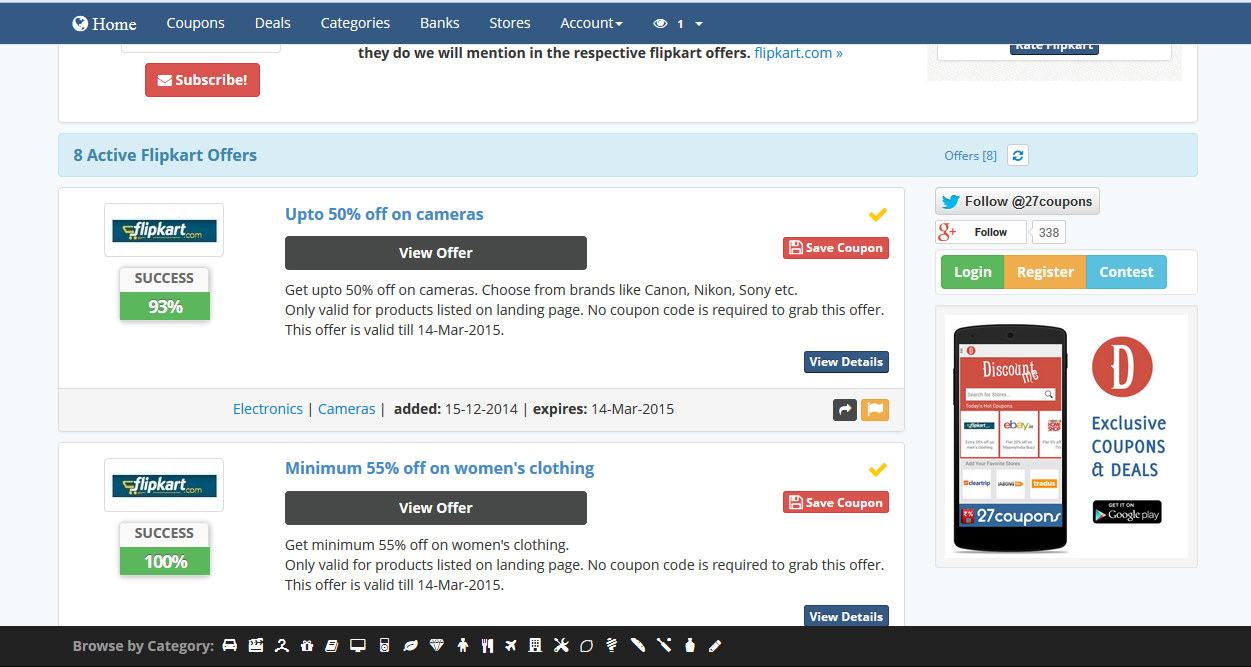
Task: Open the Deals menu item
Action: (273, 23)
